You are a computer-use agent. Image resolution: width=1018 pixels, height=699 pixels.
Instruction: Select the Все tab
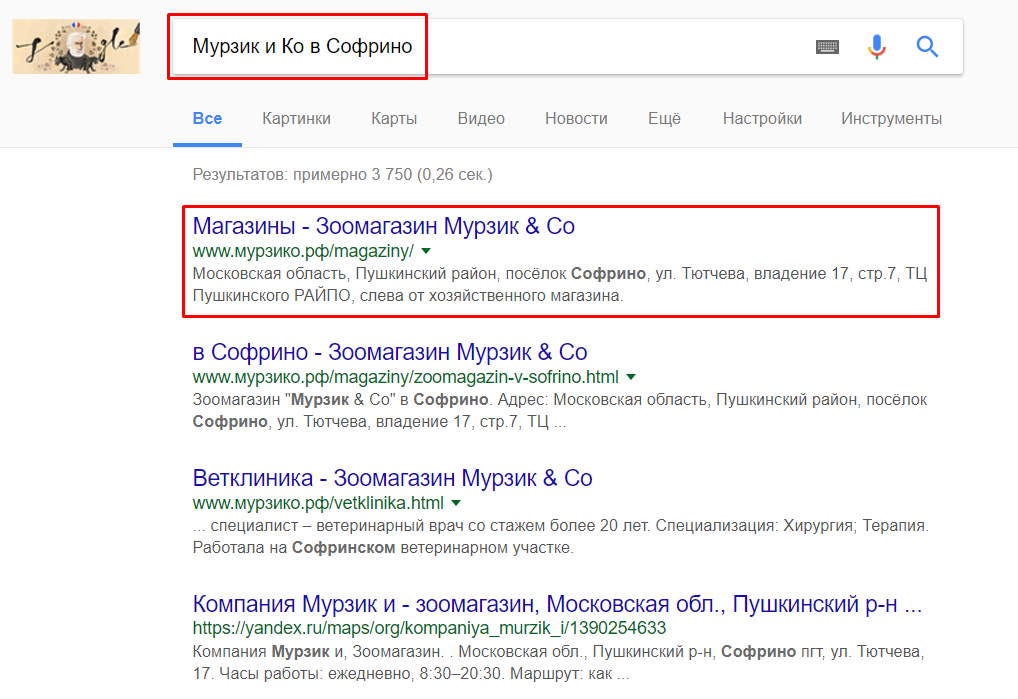click(207, 119)
